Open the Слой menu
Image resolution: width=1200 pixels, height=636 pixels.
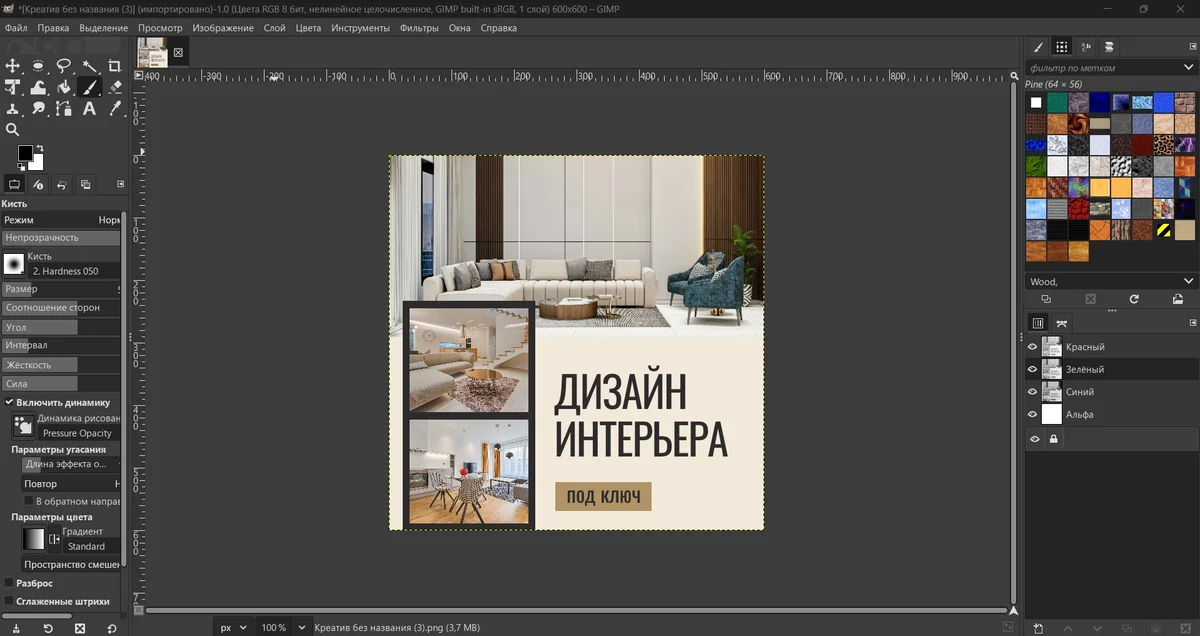(x=274, y=28)
